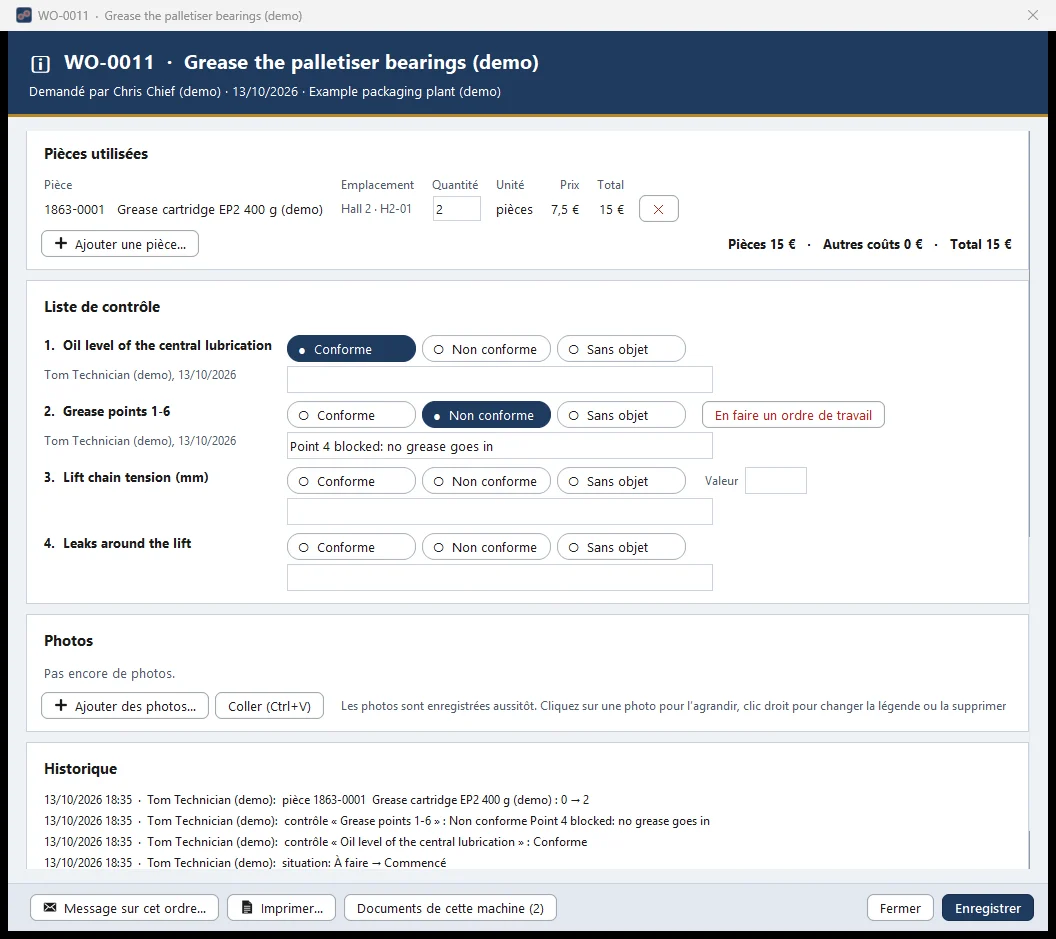Click the info icon beside WO-0011 title
1056x939 pixels.
point(40,64)
